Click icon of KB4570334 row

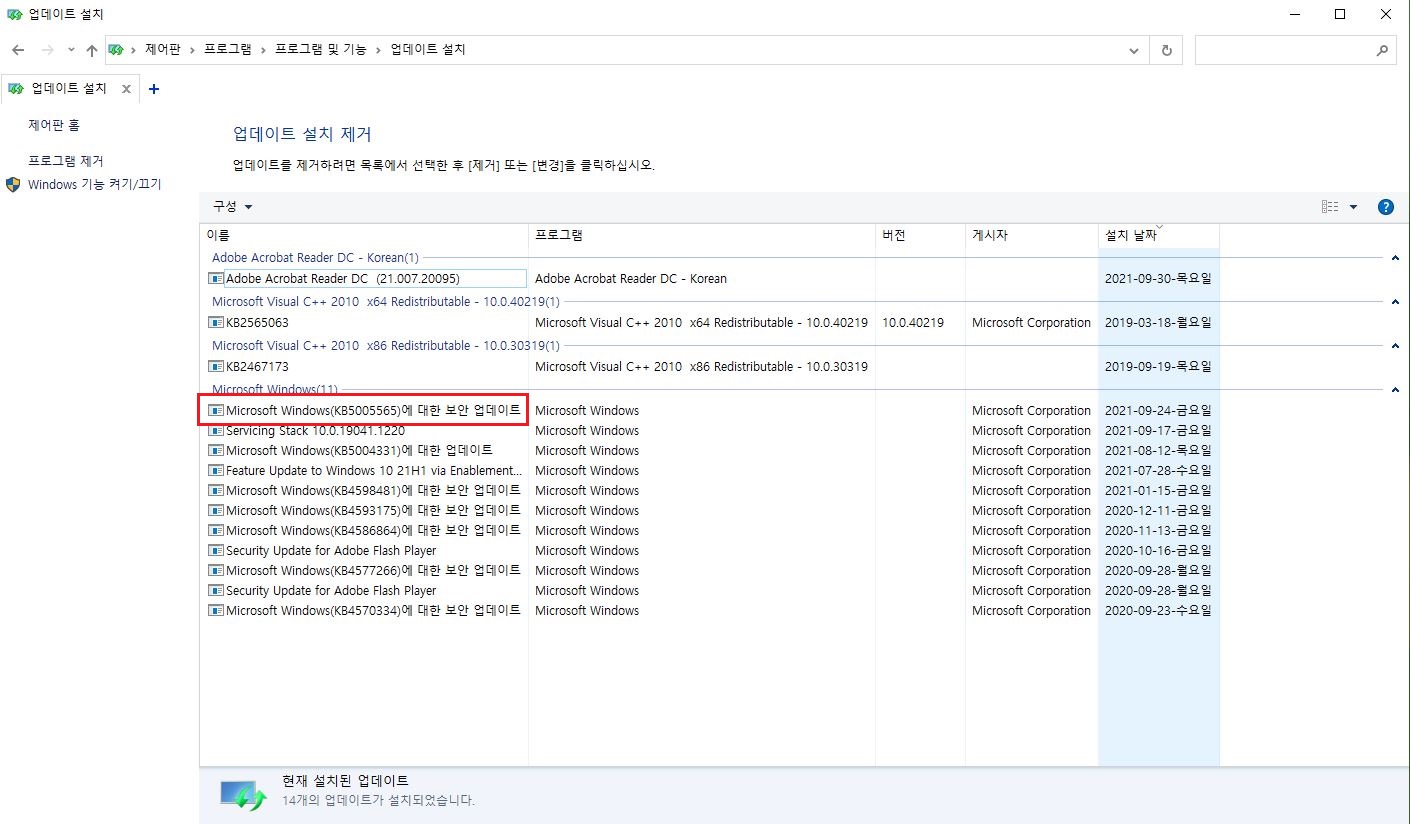(x=216, y=610)
